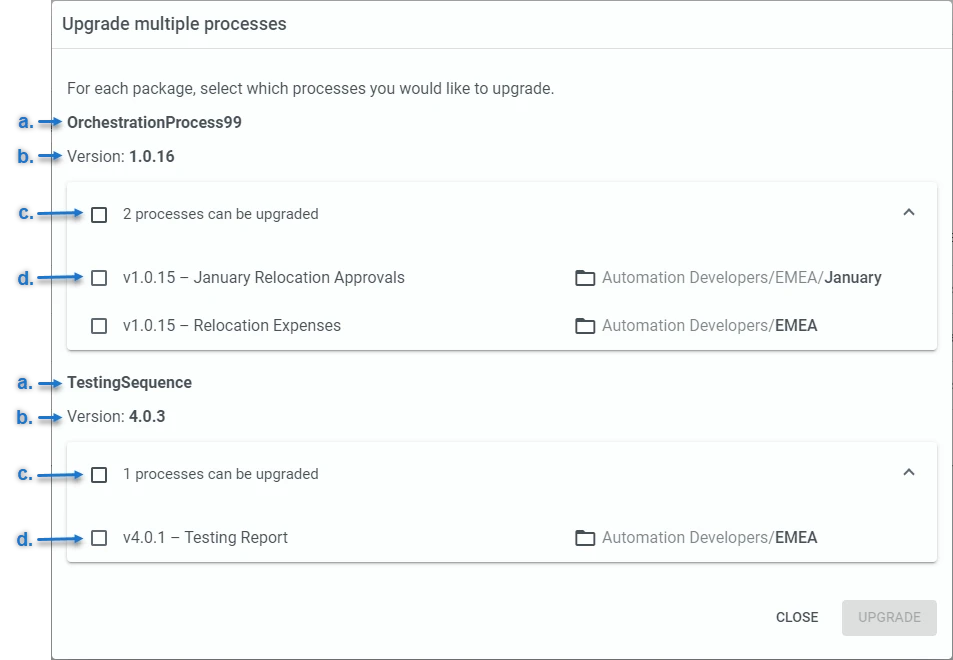Image resolution: width=953 pixels, height=660 pixels.
Task: Click folder icon on Testing Report row
Action: (x=585, y=538)
